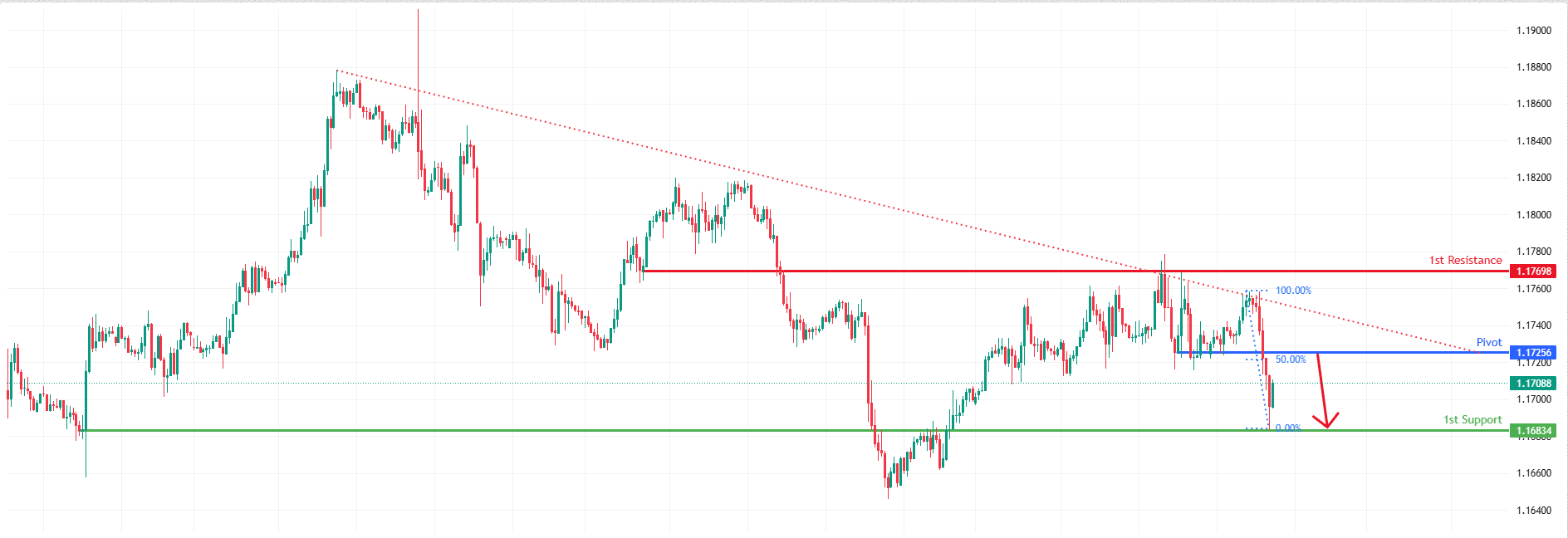
Task: Click the 1.18600 price axis label
Action: (1533, 105)
